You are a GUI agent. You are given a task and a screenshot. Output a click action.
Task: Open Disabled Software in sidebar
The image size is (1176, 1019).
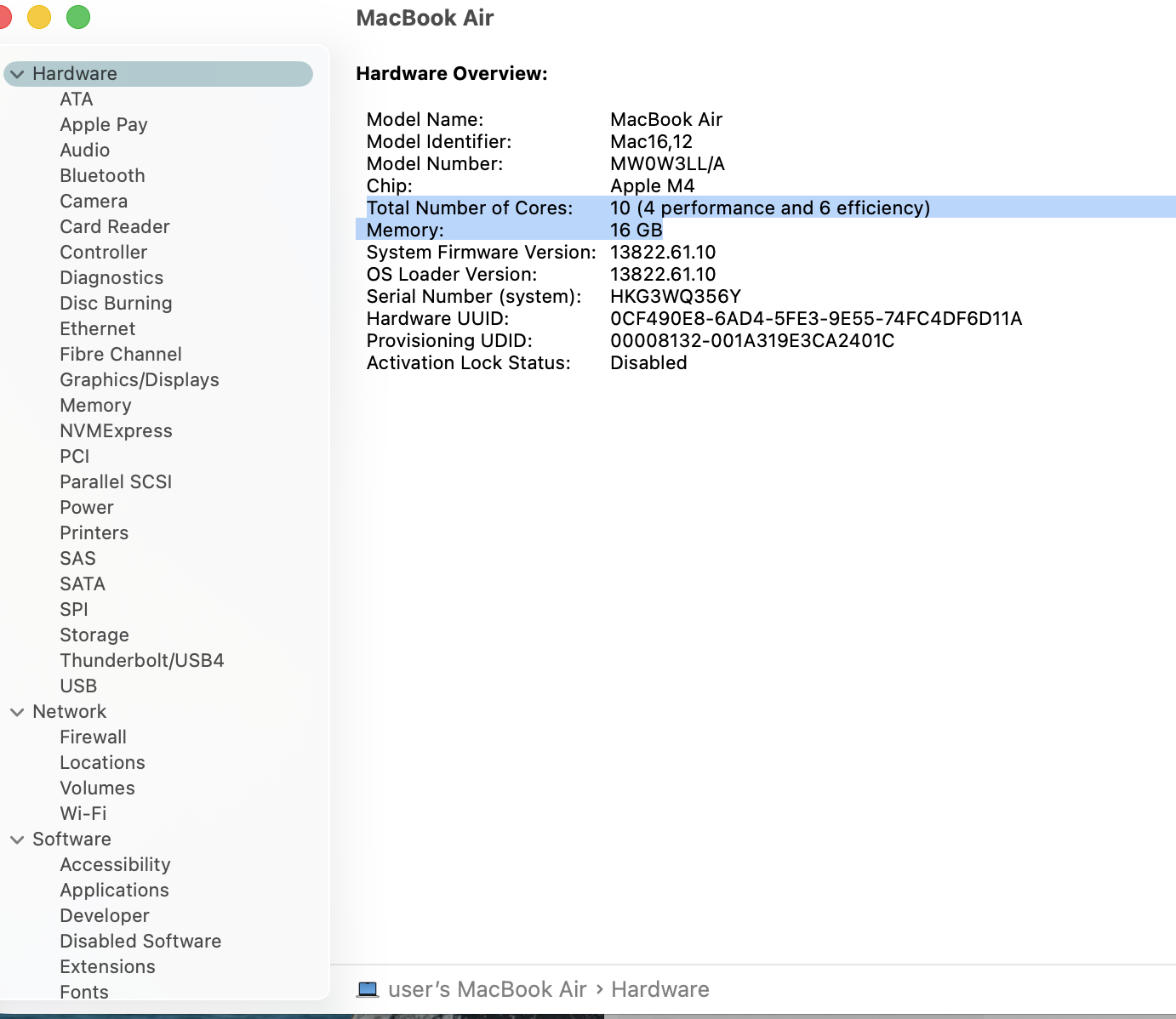click(140, 941)
